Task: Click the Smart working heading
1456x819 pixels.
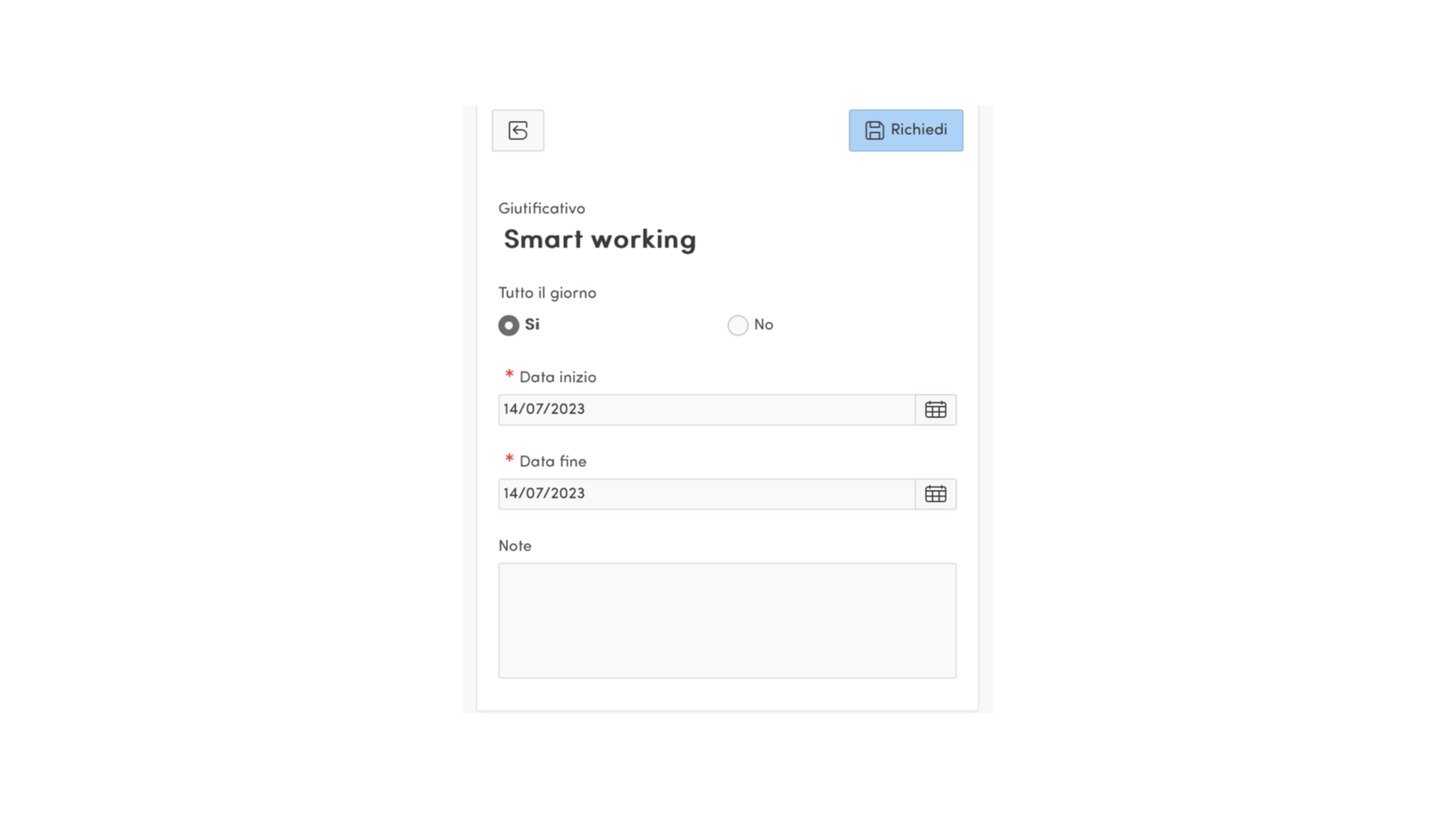Action: coord(599,240)
